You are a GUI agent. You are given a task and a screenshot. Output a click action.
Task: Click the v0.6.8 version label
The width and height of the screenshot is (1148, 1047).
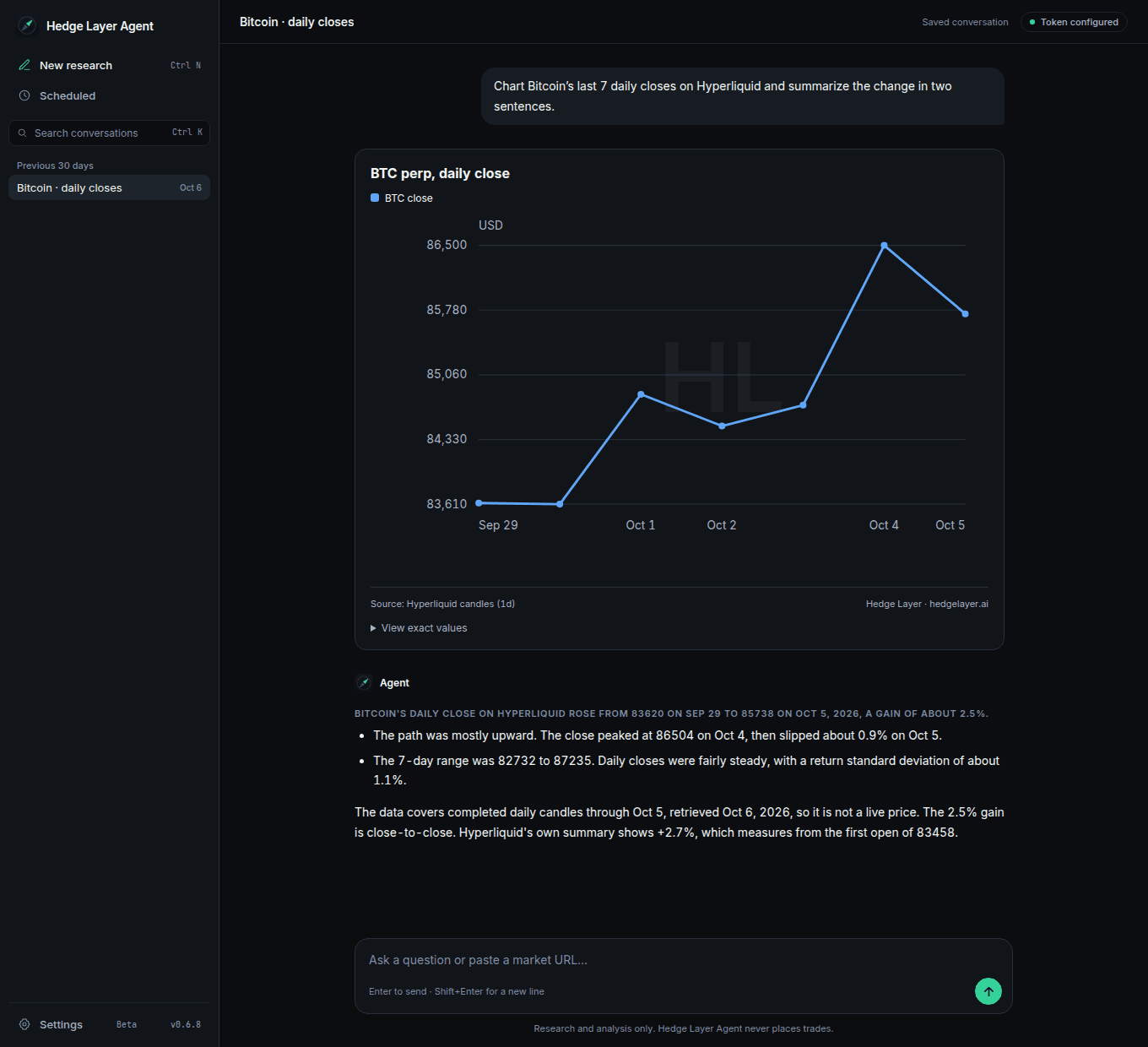(x=186, y=1024)
